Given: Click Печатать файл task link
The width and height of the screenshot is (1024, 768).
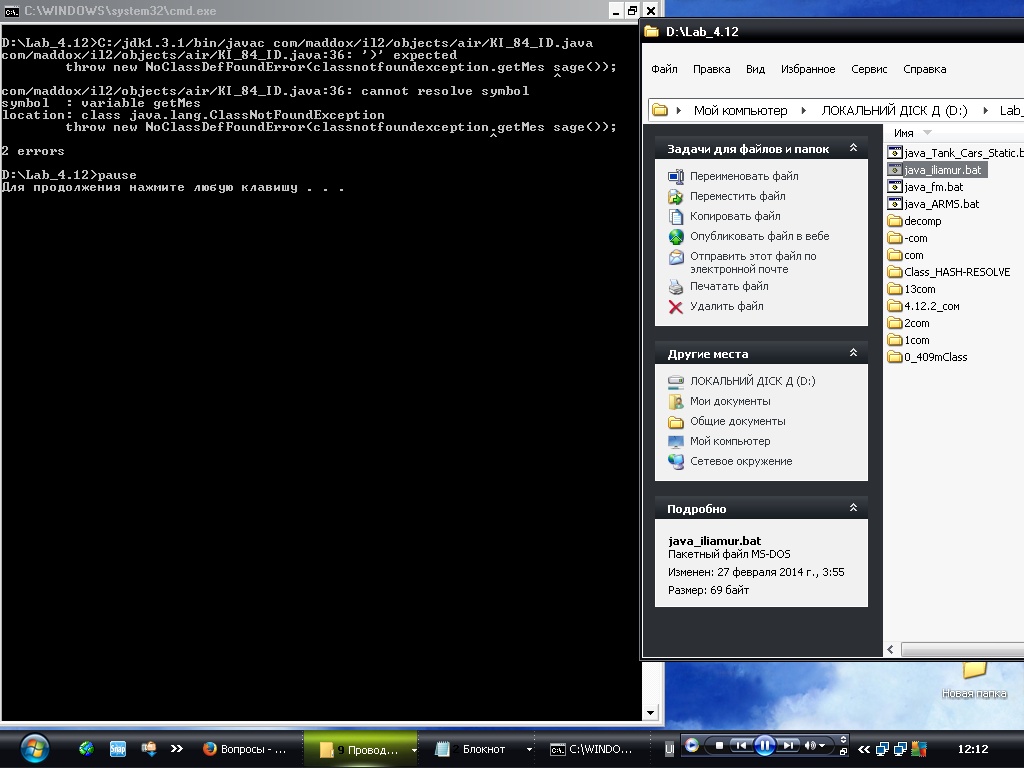Looking at the screenshot, I should coord(729,286).
